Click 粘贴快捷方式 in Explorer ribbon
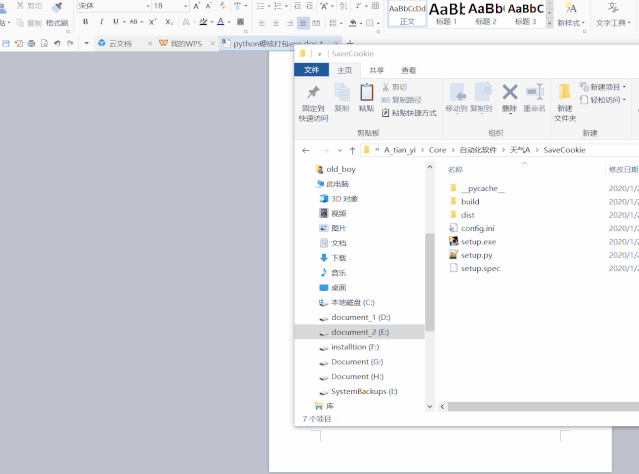The image size is (639, 474). 409,113
